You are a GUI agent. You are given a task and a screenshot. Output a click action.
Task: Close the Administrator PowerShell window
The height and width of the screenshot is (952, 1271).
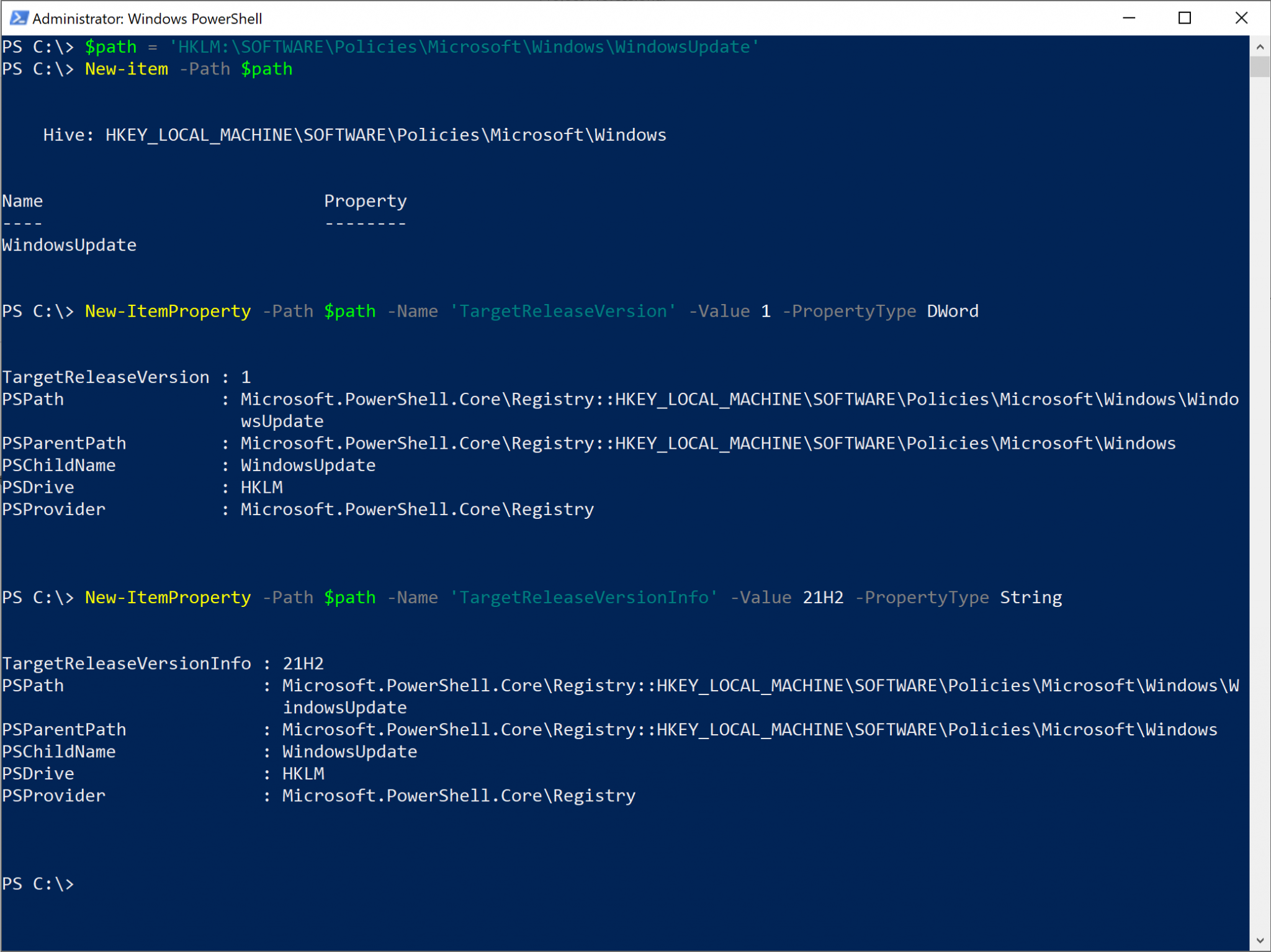[1241, 18]
